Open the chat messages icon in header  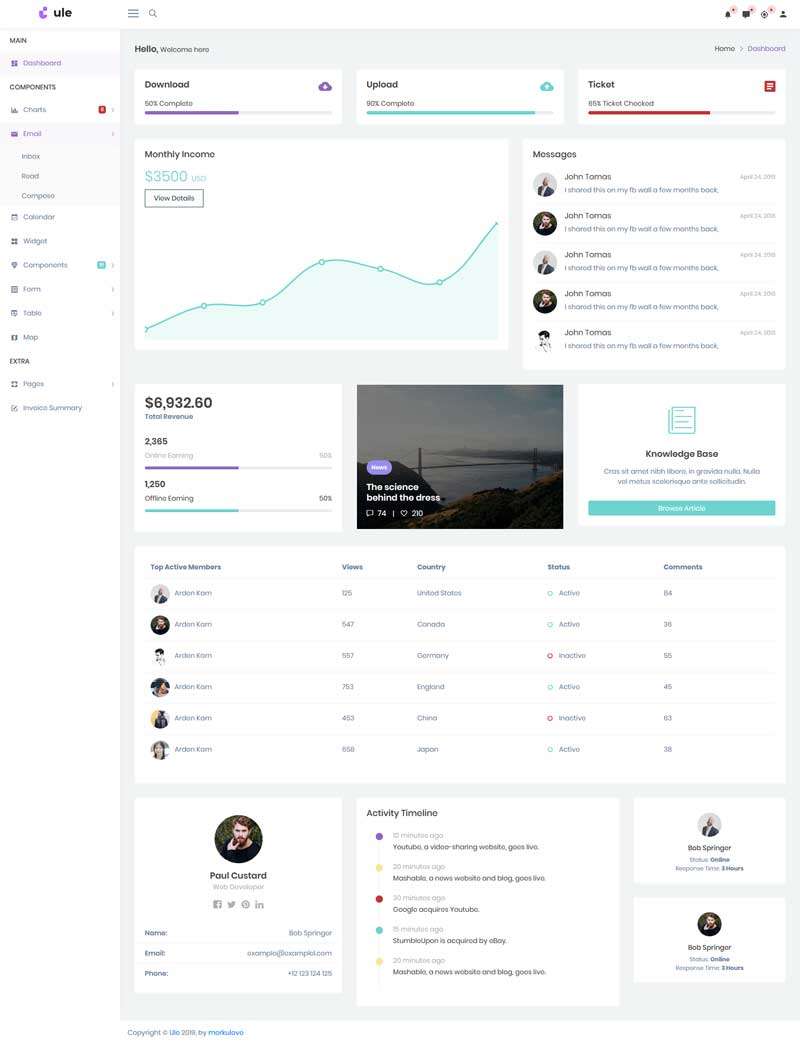click(x=746, y=14)
